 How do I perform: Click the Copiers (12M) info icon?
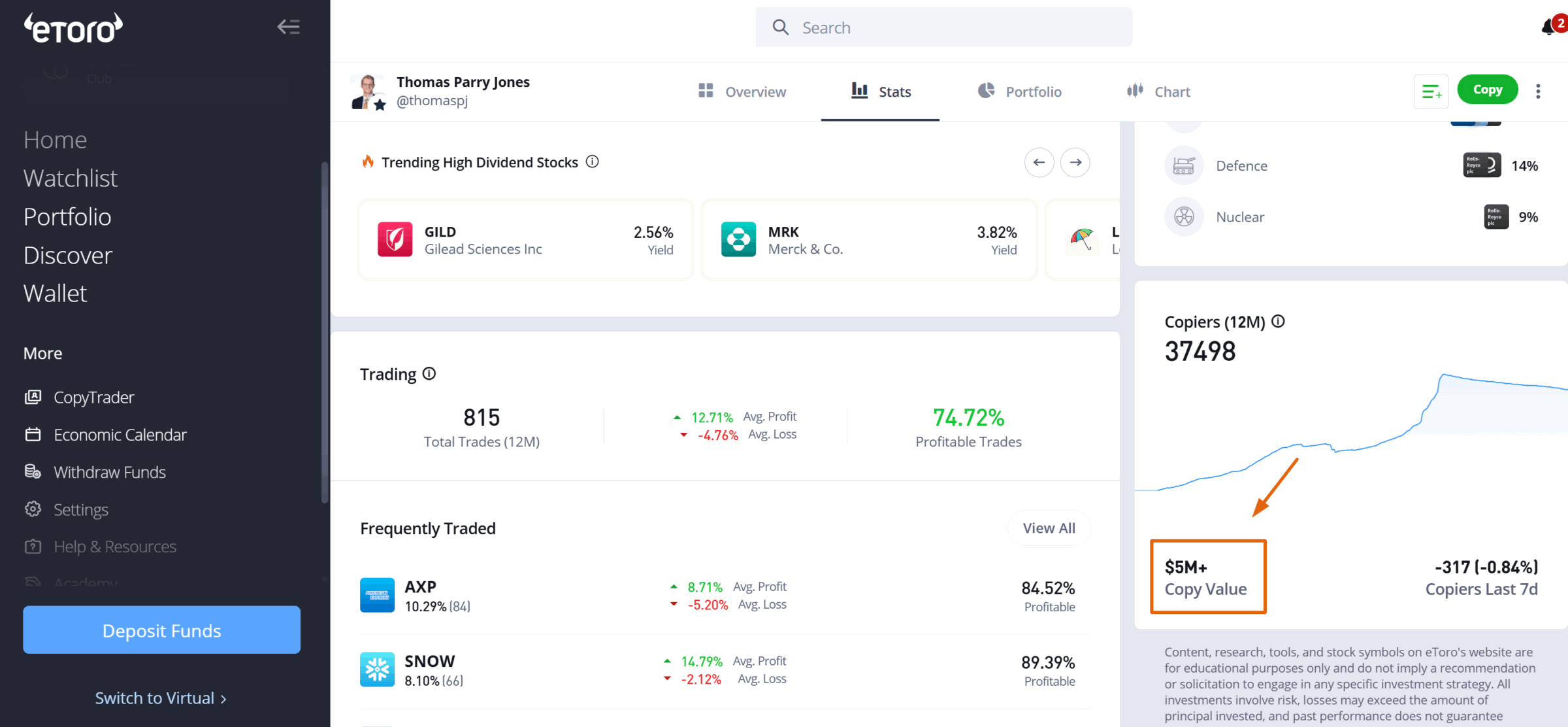1278,321
